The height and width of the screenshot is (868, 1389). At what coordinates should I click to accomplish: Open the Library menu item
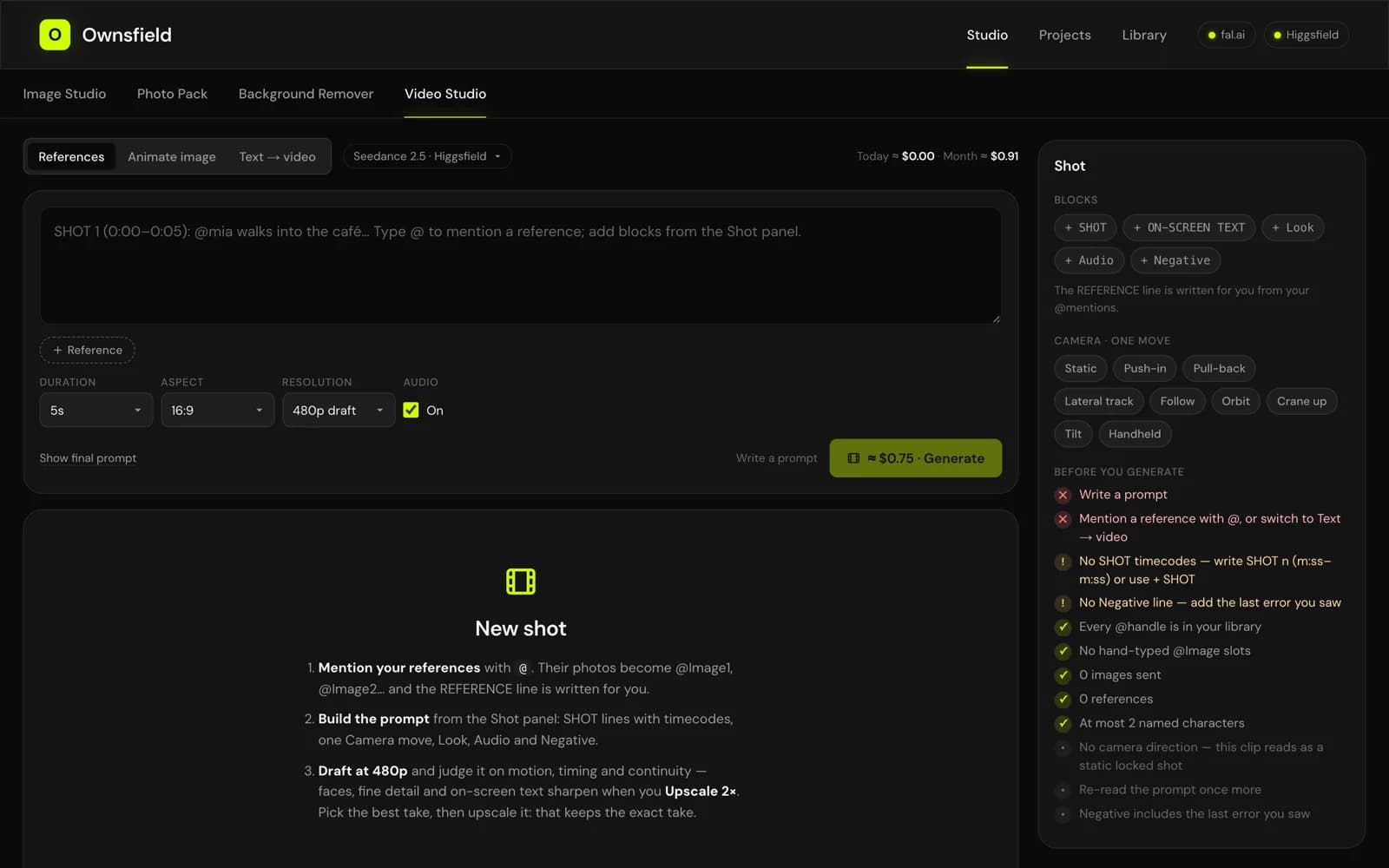(1143, 35)
